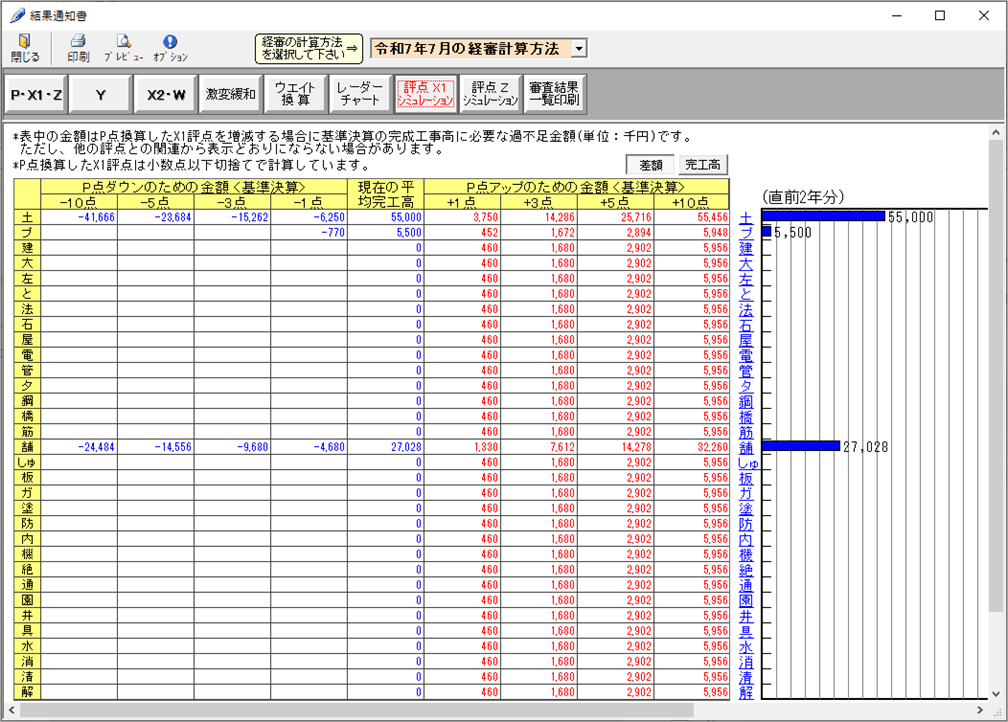Open the 激変緩和 tab
The image size is (1008, 722).
coord(231,95)
